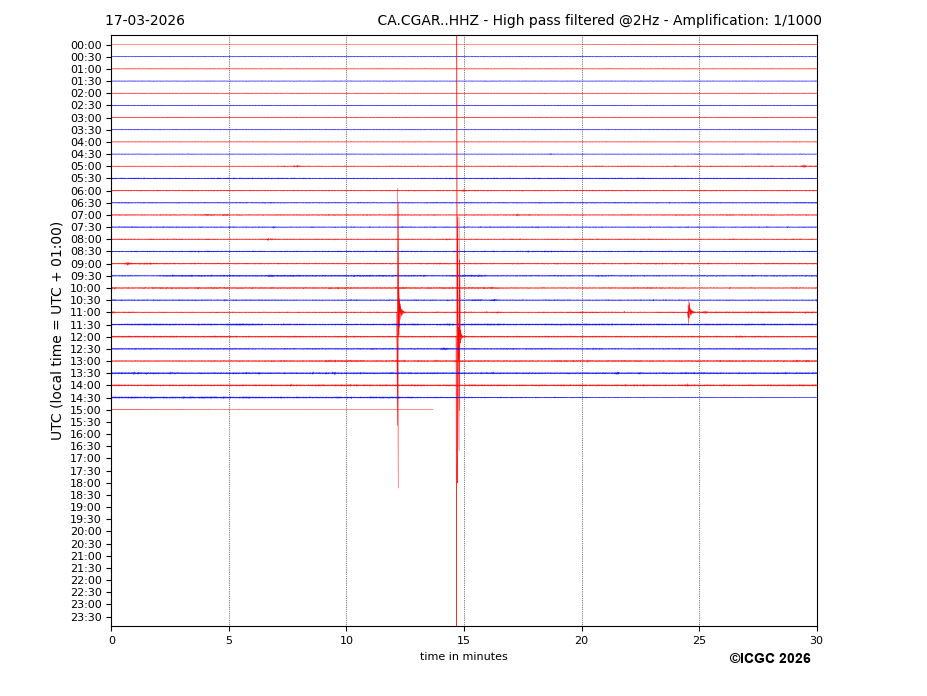The height and width of the screenshot is (696, 927).
Task: Select the 06:00 time label
Action: (86, 191)
